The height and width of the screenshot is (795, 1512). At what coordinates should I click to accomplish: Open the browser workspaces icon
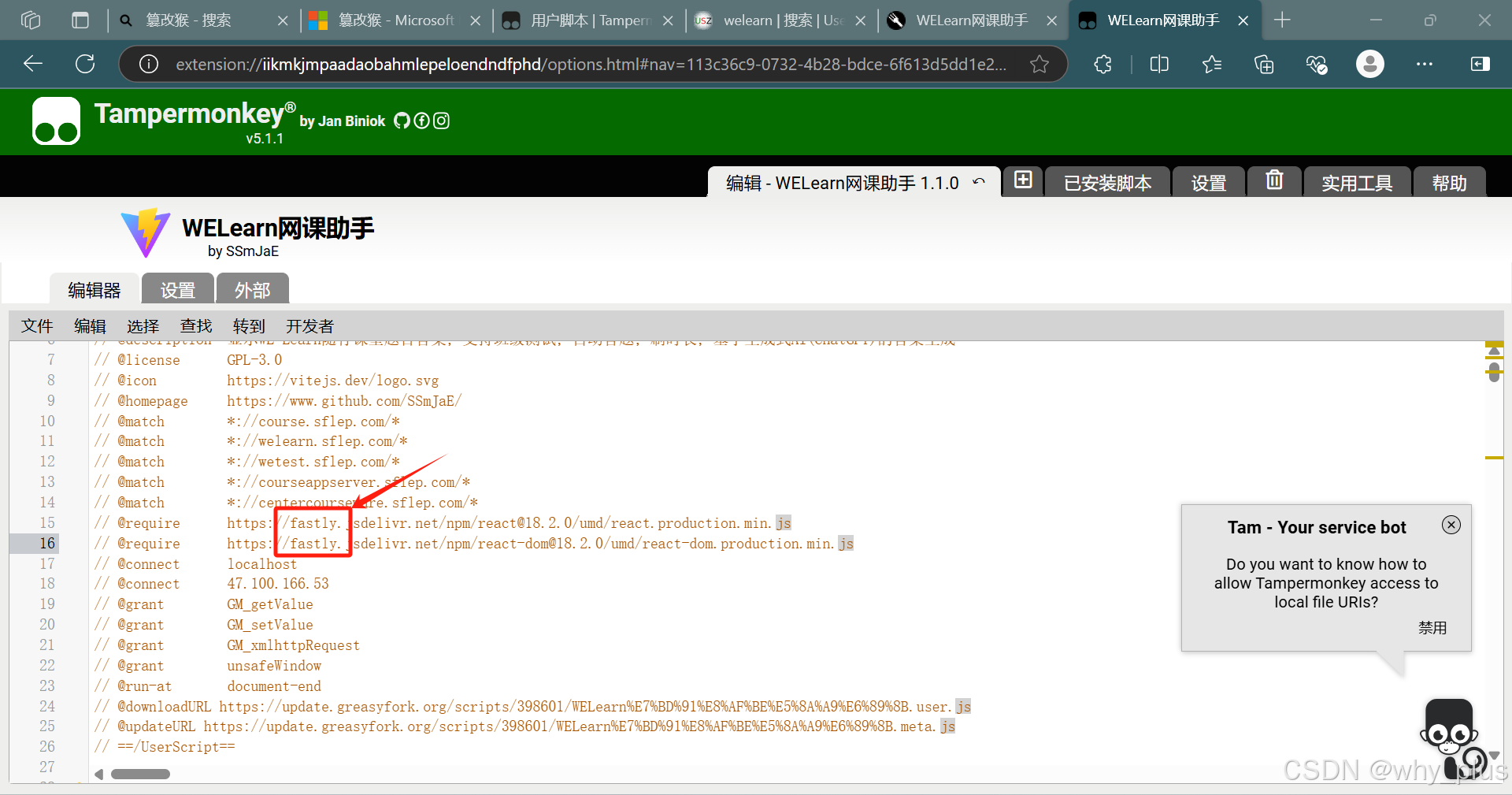(x=31, y=20)
